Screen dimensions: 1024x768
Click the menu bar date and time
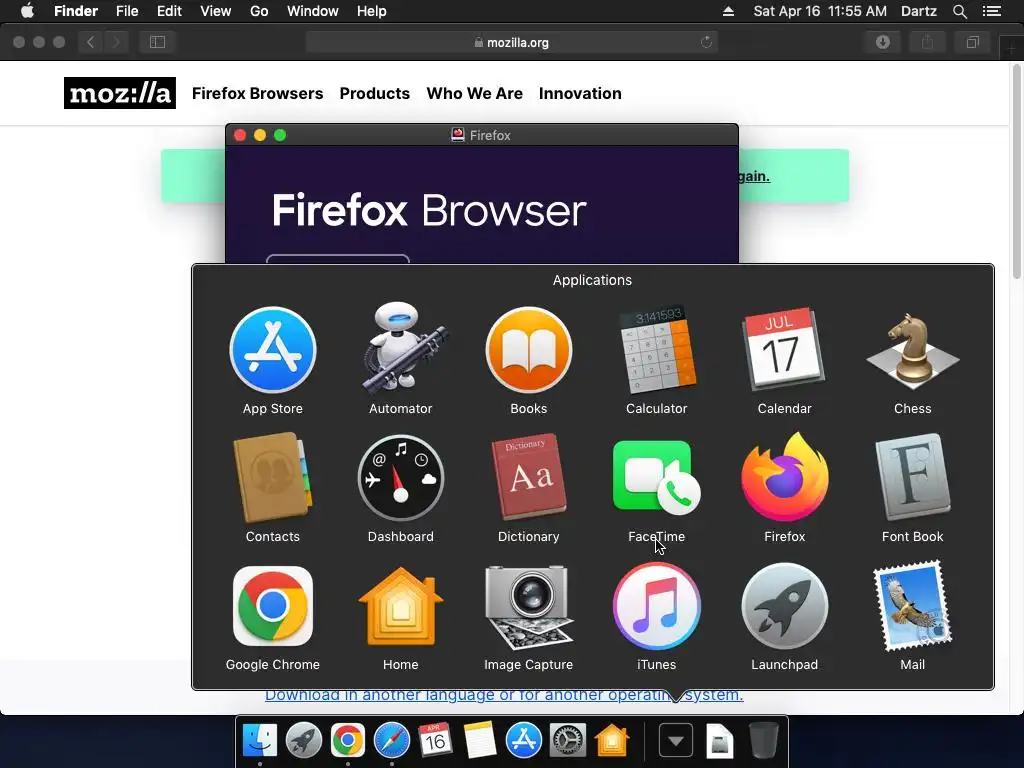(820, 11)
